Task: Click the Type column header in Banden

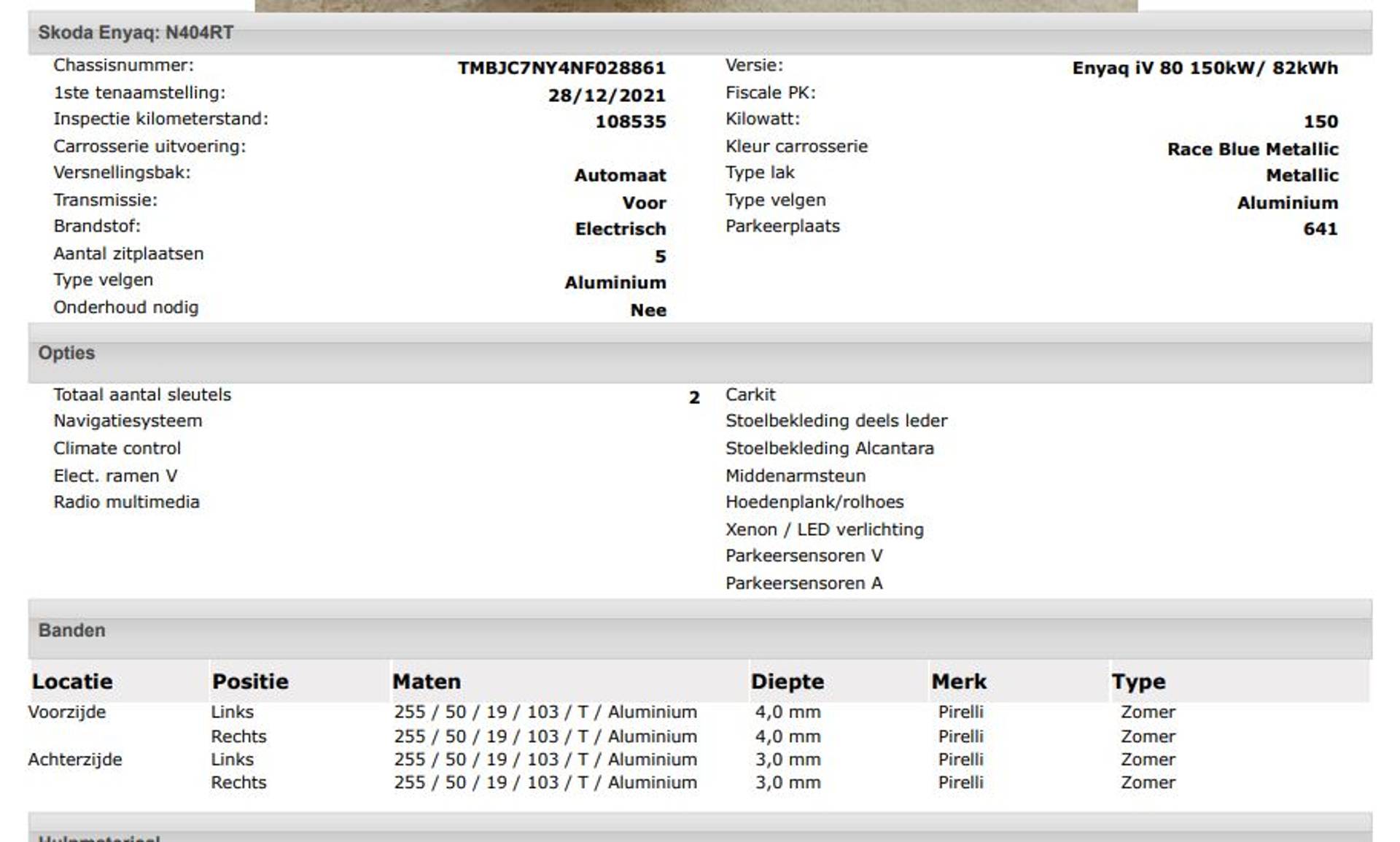Action: pyautogui.click(x=1138, y=682)
